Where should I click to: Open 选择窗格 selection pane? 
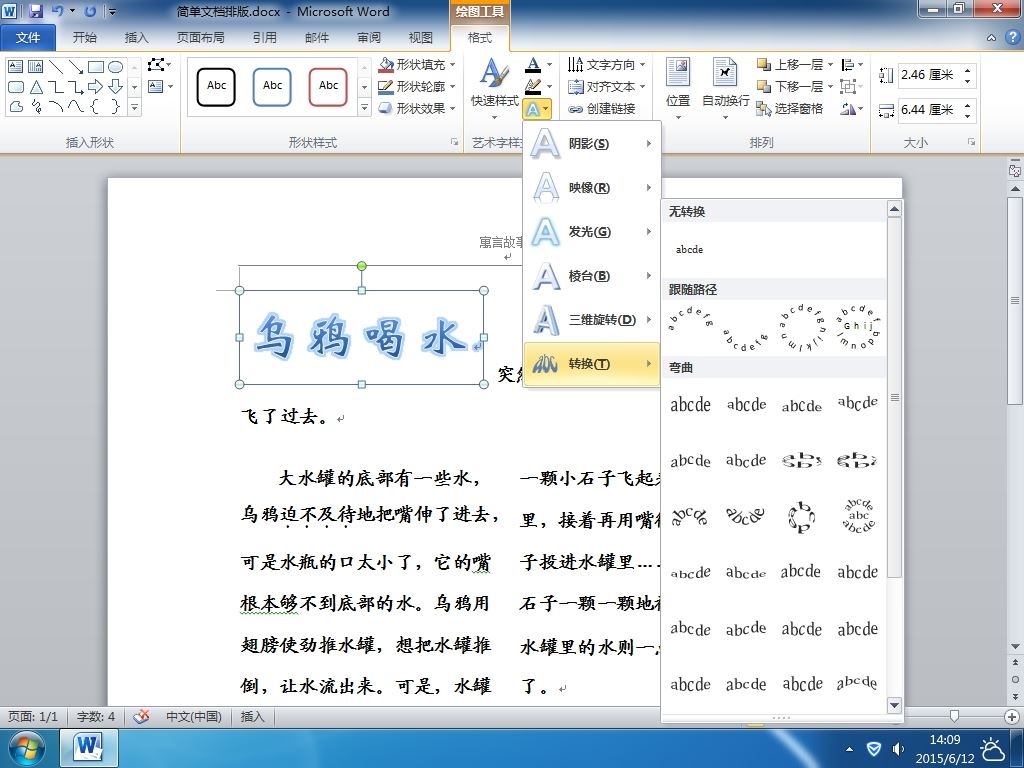790,108
